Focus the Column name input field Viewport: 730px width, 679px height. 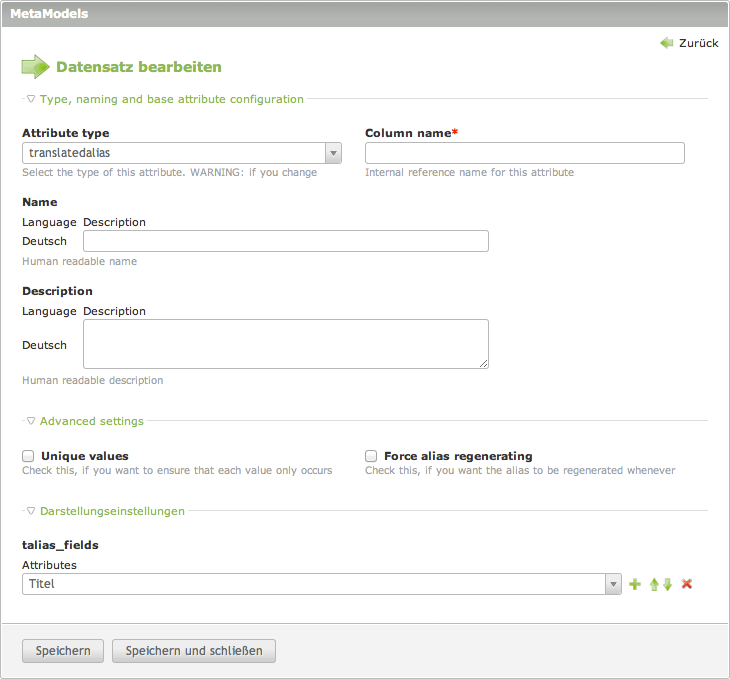[x=524, y=153]
